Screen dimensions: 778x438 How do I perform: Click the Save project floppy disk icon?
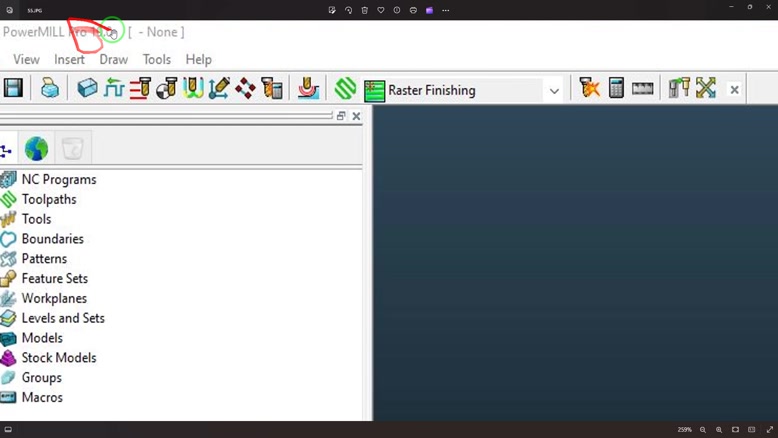(x=13, y=89)
